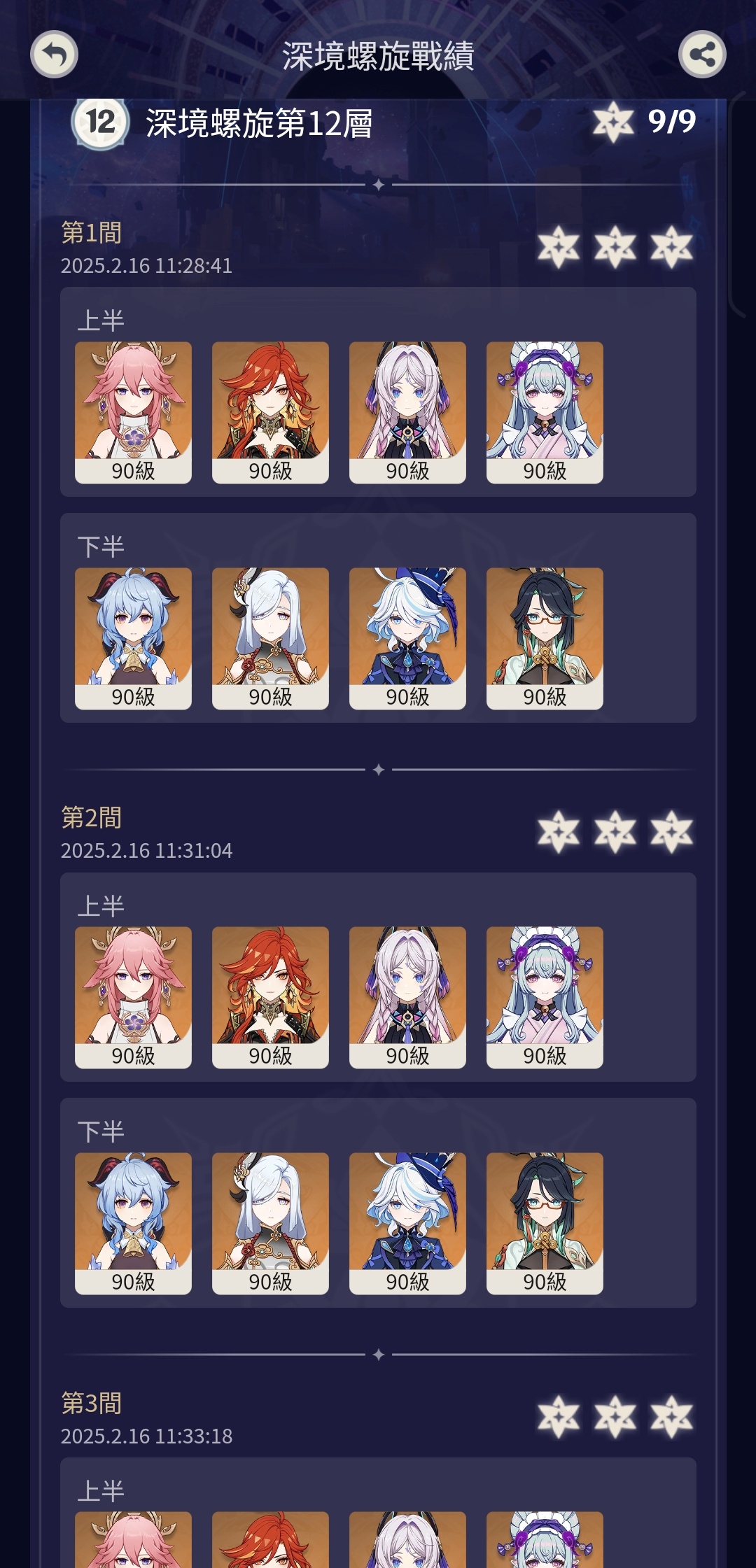This screenshot has height=1568, width=756.
Task: Select top-hat character in Chamber 1 下半
Action: (407, 639)
